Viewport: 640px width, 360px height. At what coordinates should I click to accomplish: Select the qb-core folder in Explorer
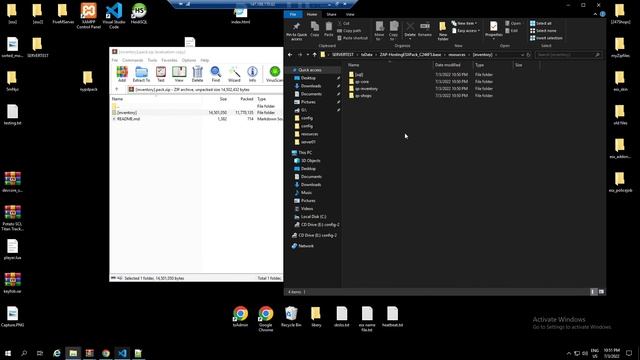[362, 82]
